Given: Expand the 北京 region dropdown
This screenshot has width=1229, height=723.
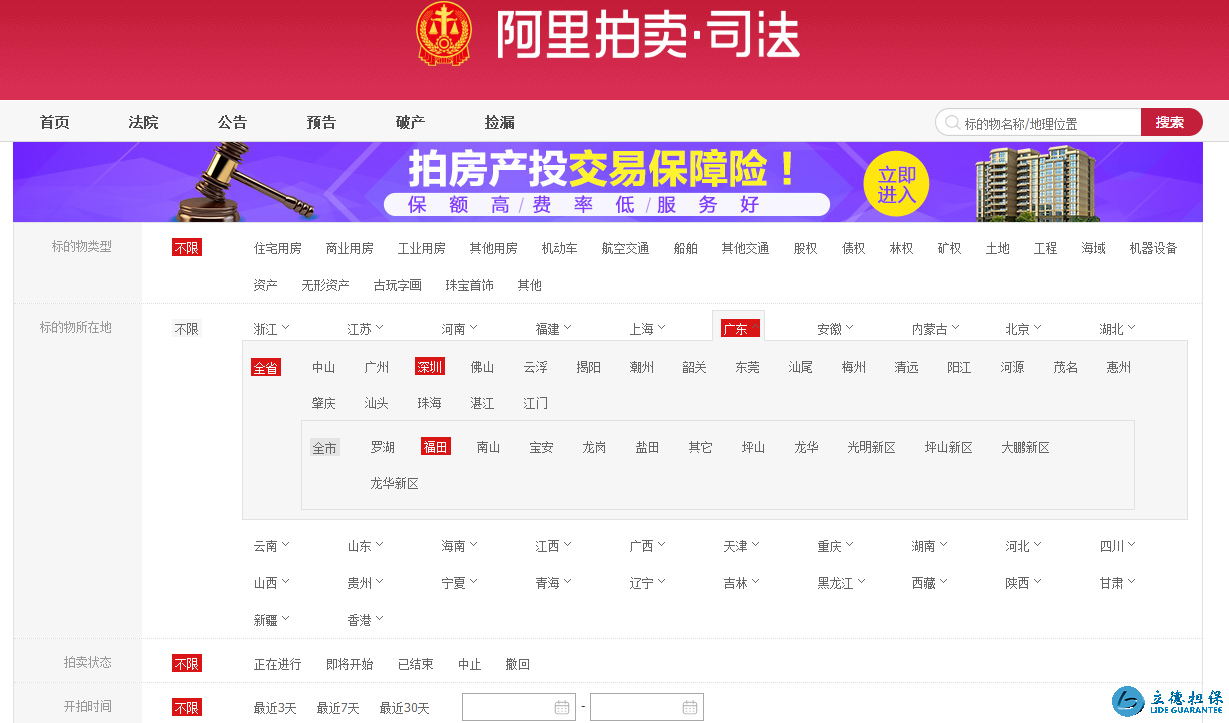Looking at the screenshot, I should point(1023,329).
